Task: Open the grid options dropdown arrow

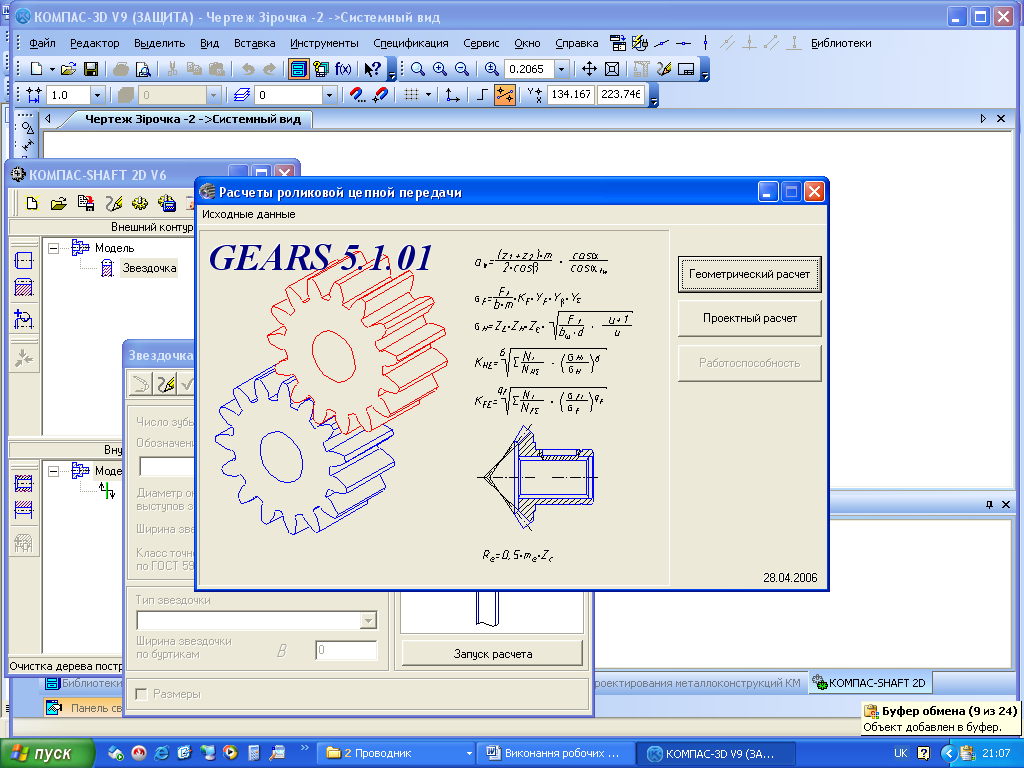Action: pyautogui.click(x=428, y=95)
